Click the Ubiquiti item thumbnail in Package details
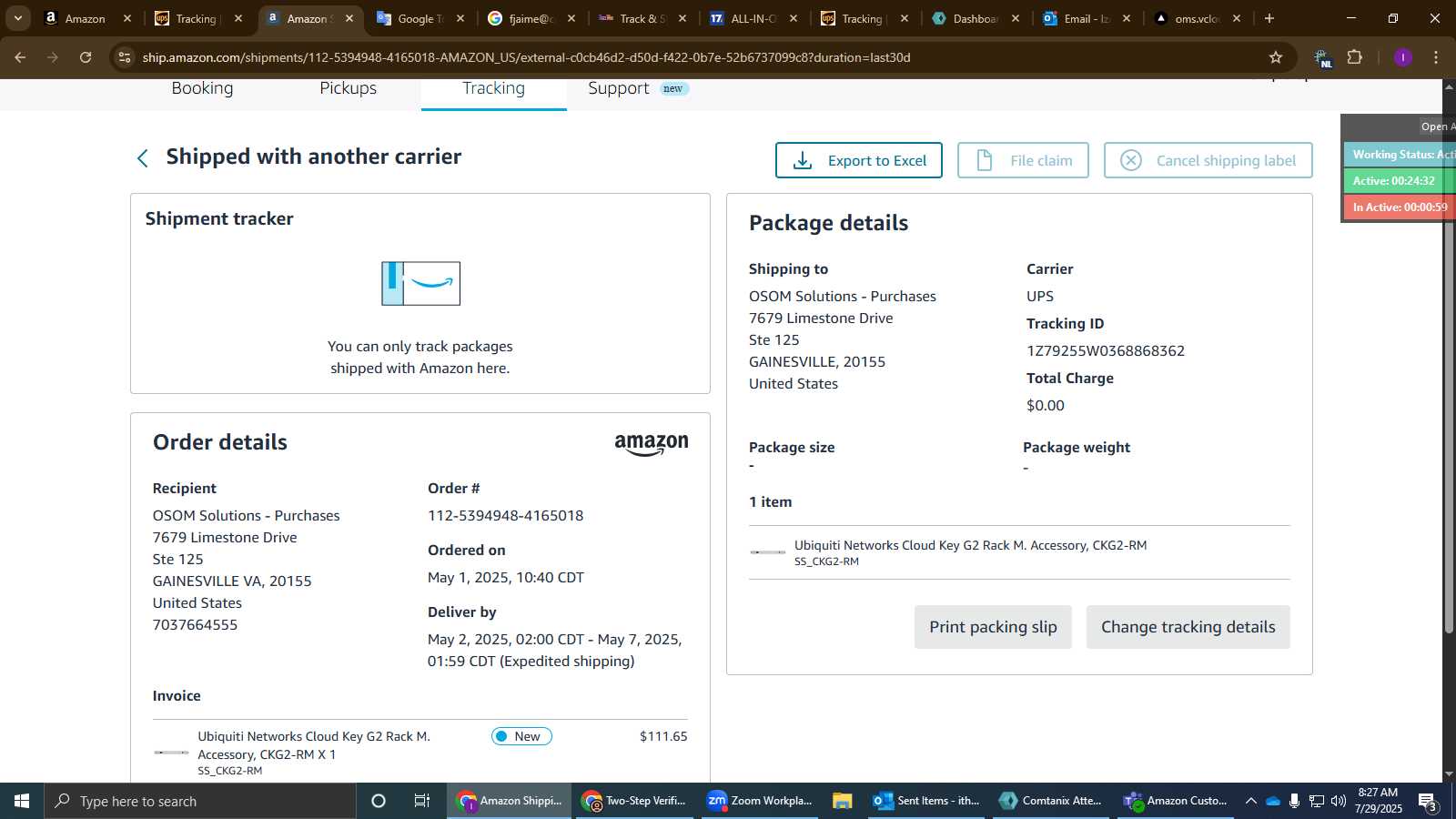The image size is (1456, 819). 768,552
